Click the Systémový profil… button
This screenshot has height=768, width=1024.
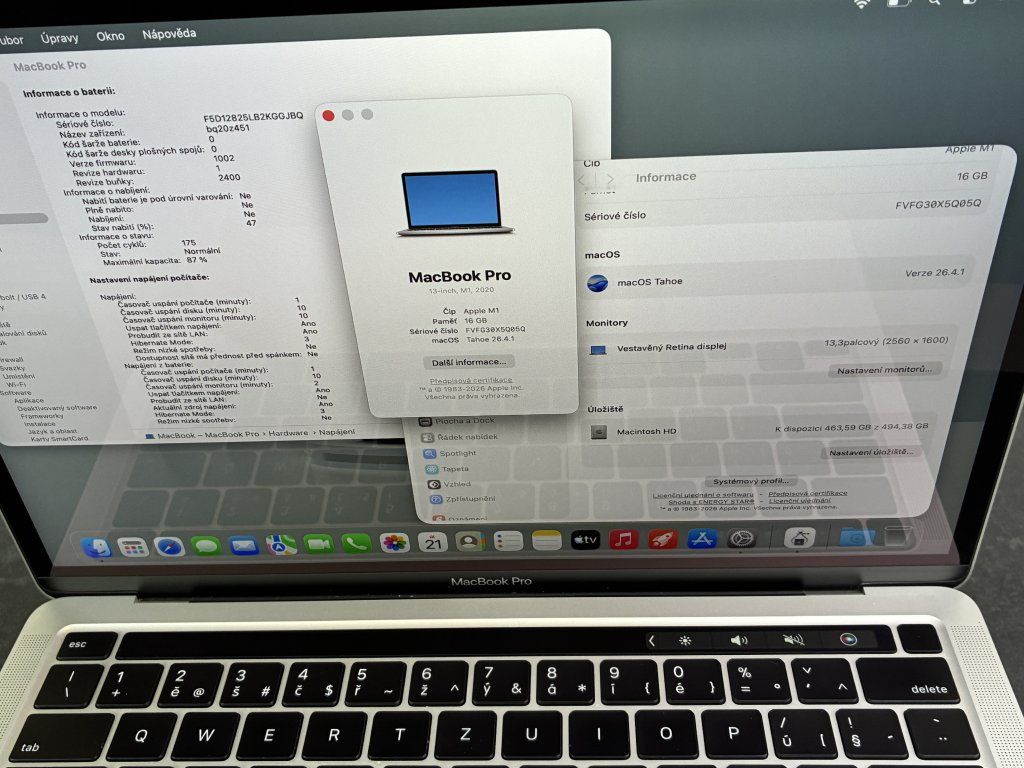750,481
